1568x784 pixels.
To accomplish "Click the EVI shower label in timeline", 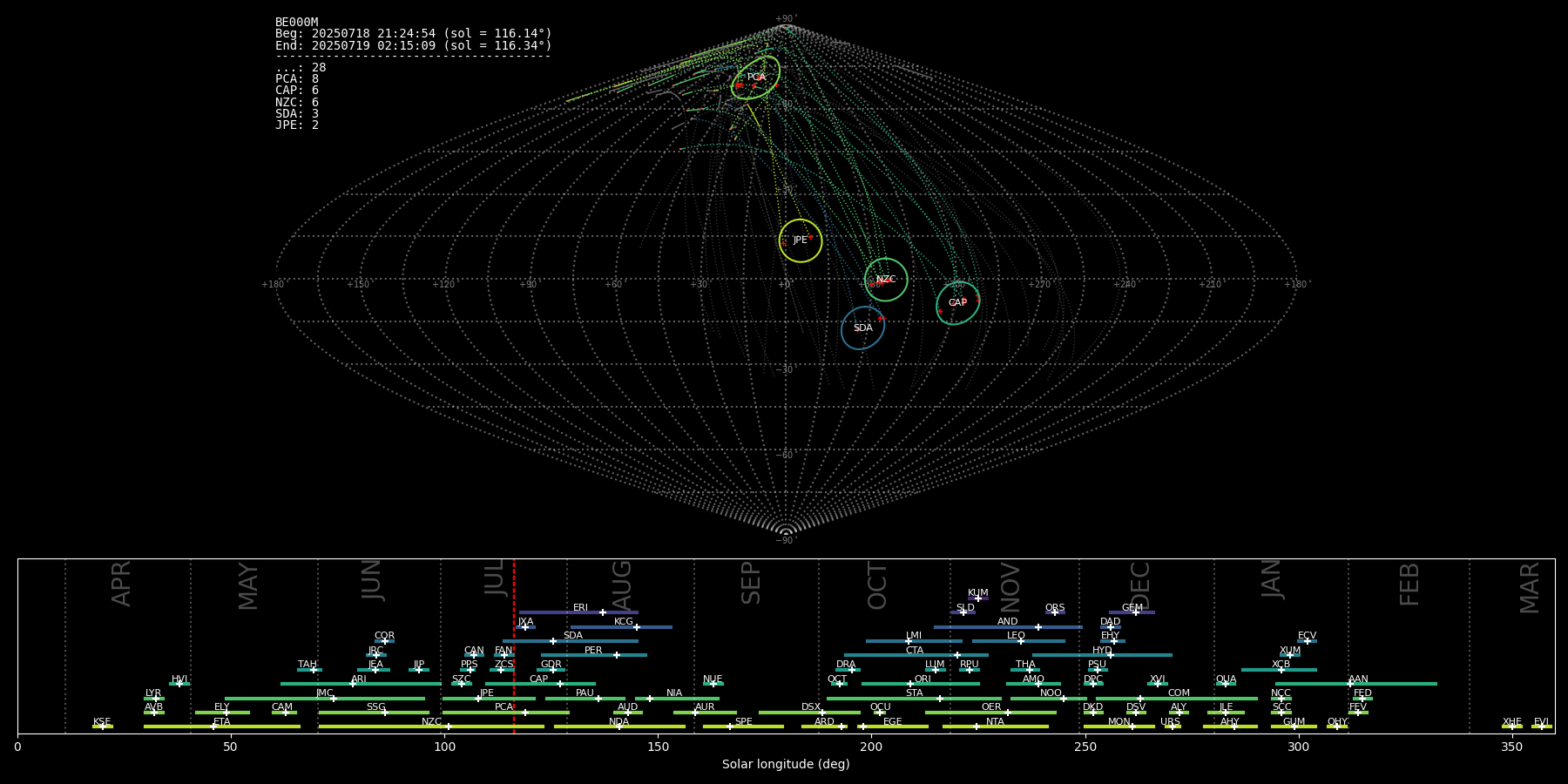I will (x=1542, y=722).
